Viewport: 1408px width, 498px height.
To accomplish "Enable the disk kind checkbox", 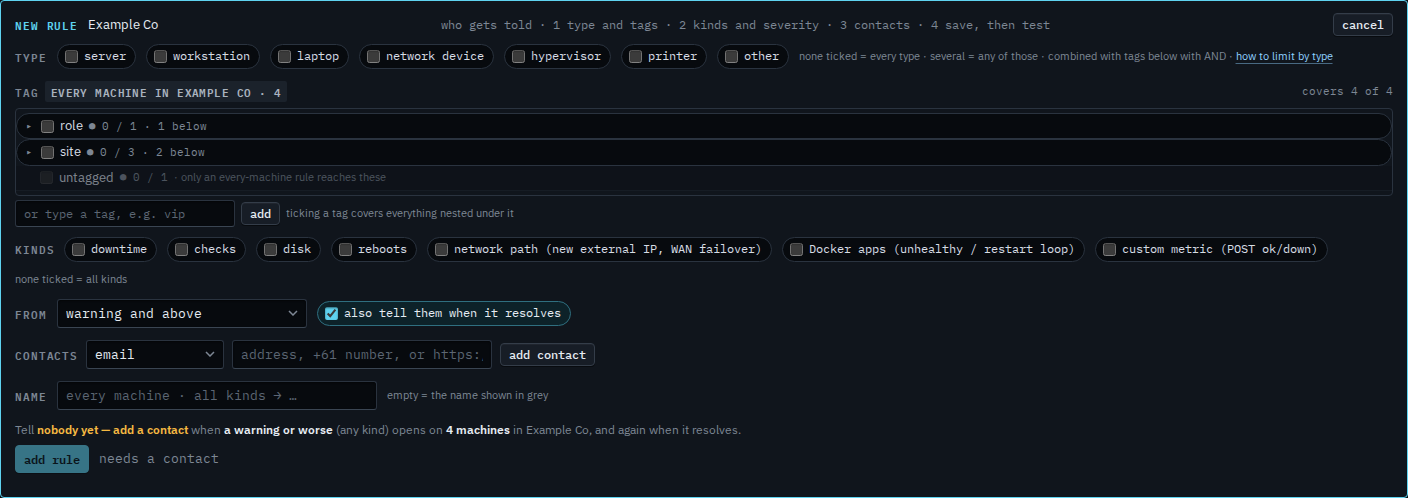I will 270,249.
